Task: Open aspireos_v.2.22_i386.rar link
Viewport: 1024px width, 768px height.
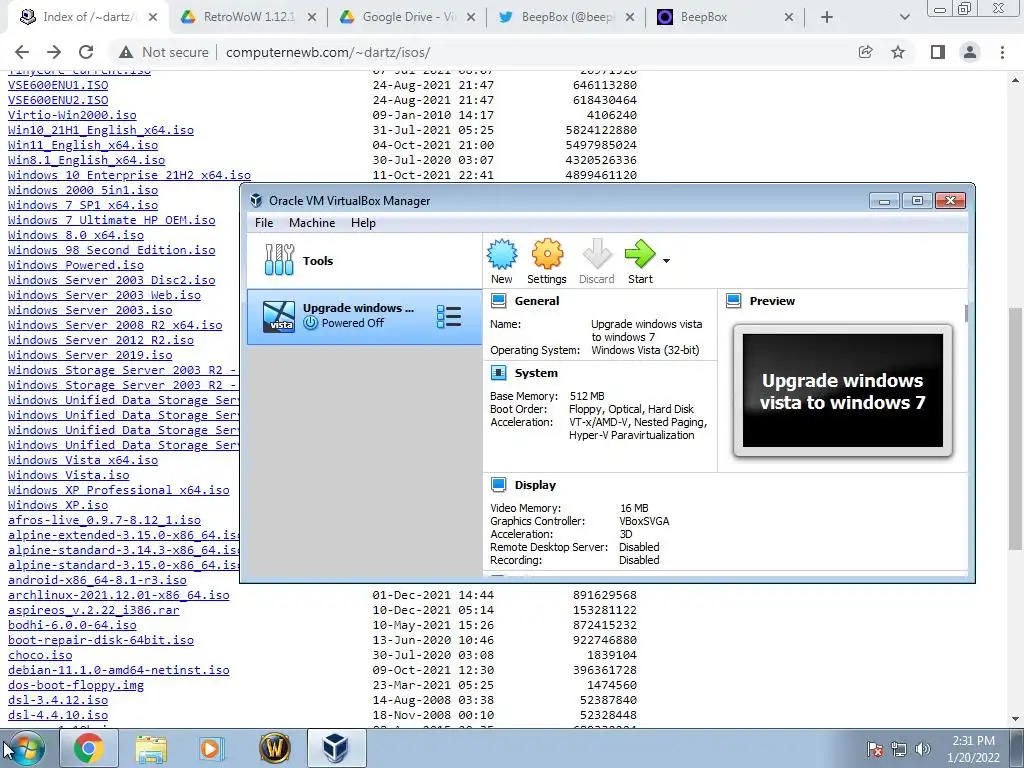Action: [93, 610]
